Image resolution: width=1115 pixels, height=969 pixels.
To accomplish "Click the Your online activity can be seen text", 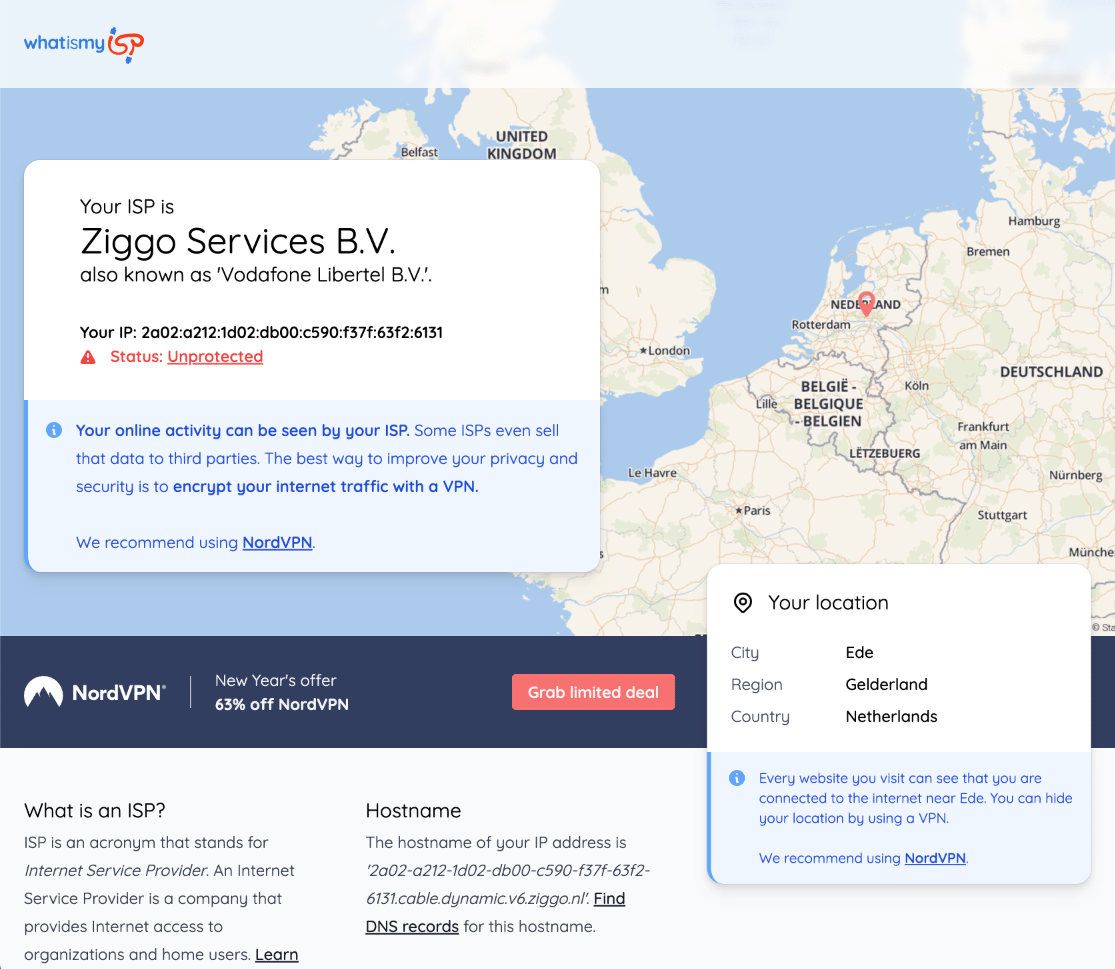I will click(242, 431).
